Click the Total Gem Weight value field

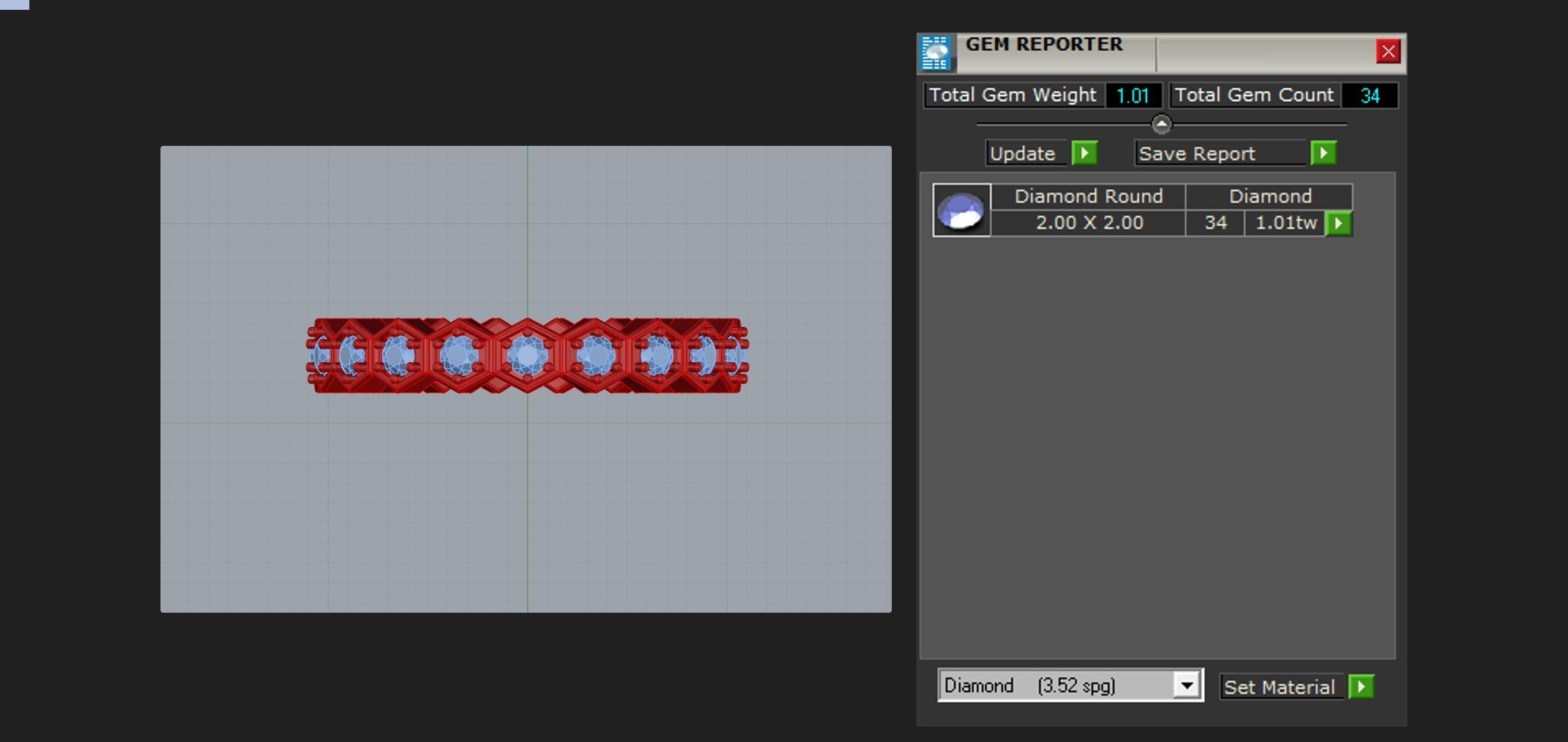coord(1133,96)
